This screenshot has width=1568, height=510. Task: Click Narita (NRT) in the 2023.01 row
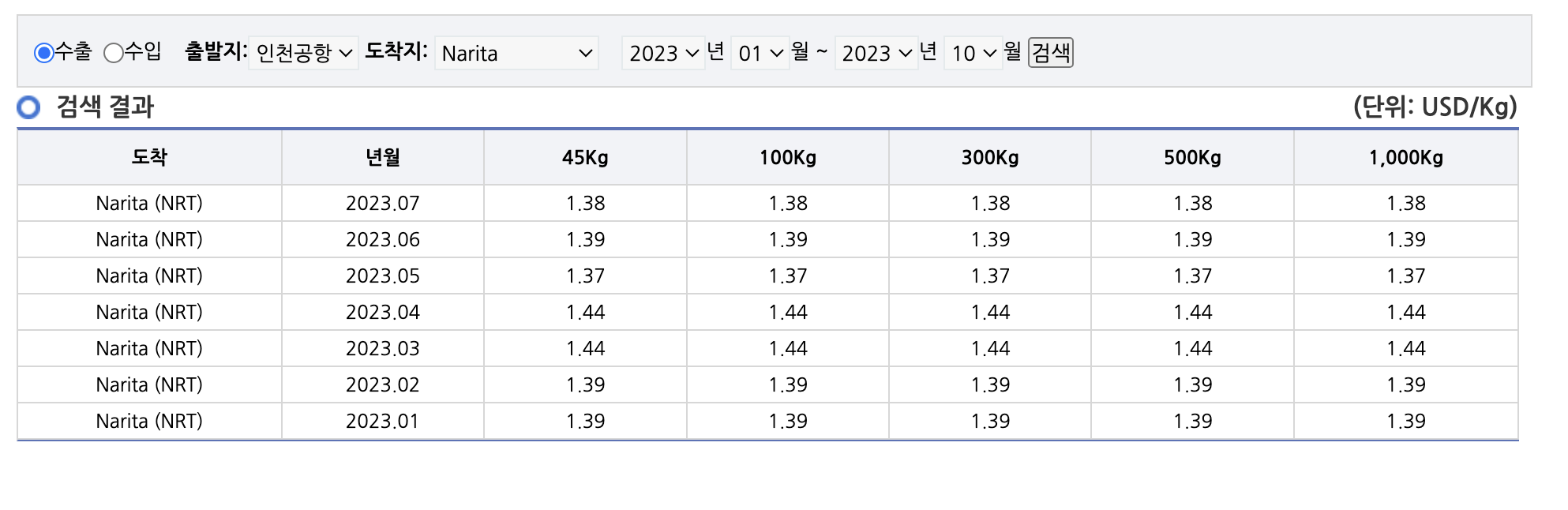coord(149,422)
